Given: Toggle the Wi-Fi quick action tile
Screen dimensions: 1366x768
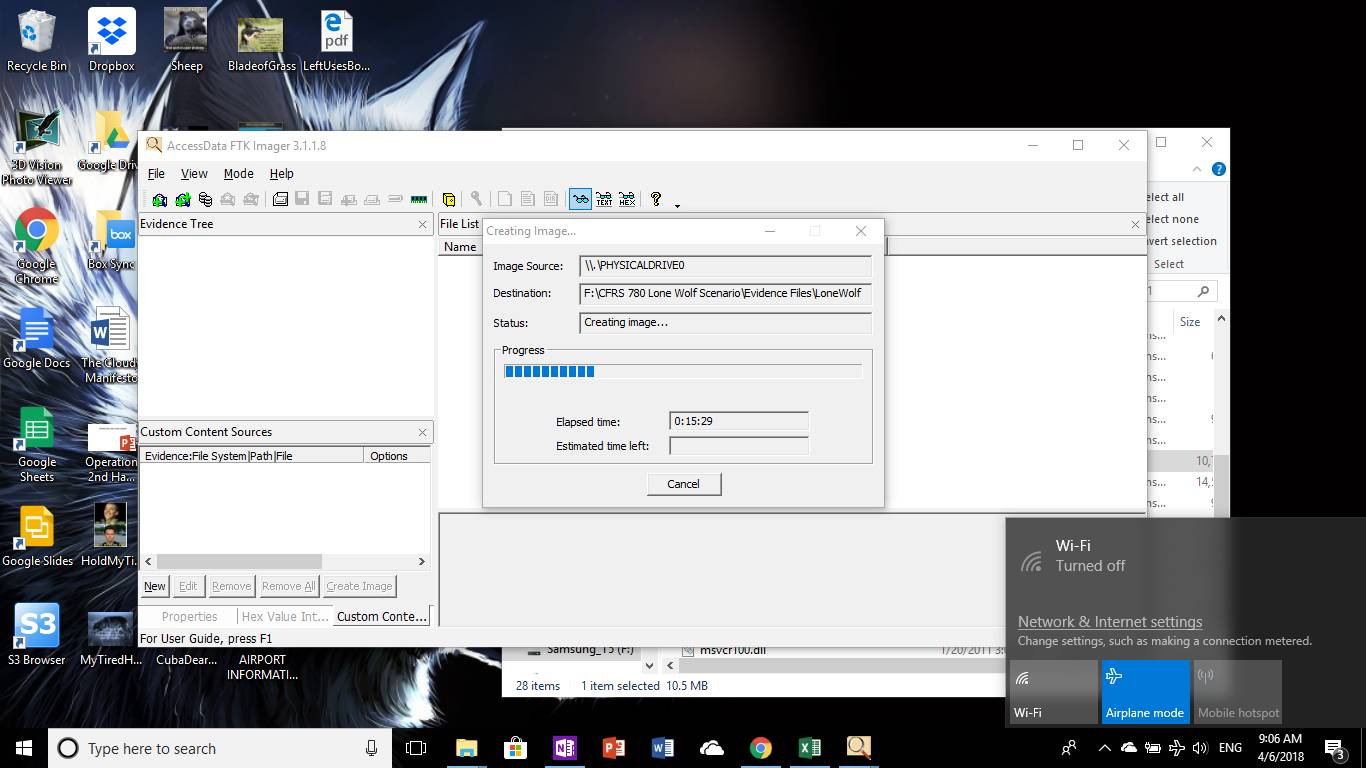Looking at the screenshot, I should (x=1053, y=691).
